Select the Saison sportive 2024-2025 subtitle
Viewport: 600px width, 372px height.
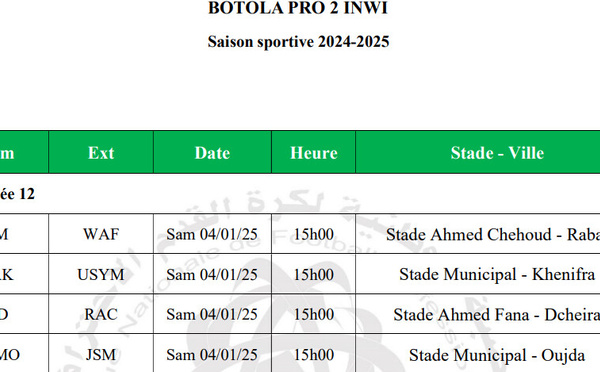pyautogui.click(x=298, y=41)
